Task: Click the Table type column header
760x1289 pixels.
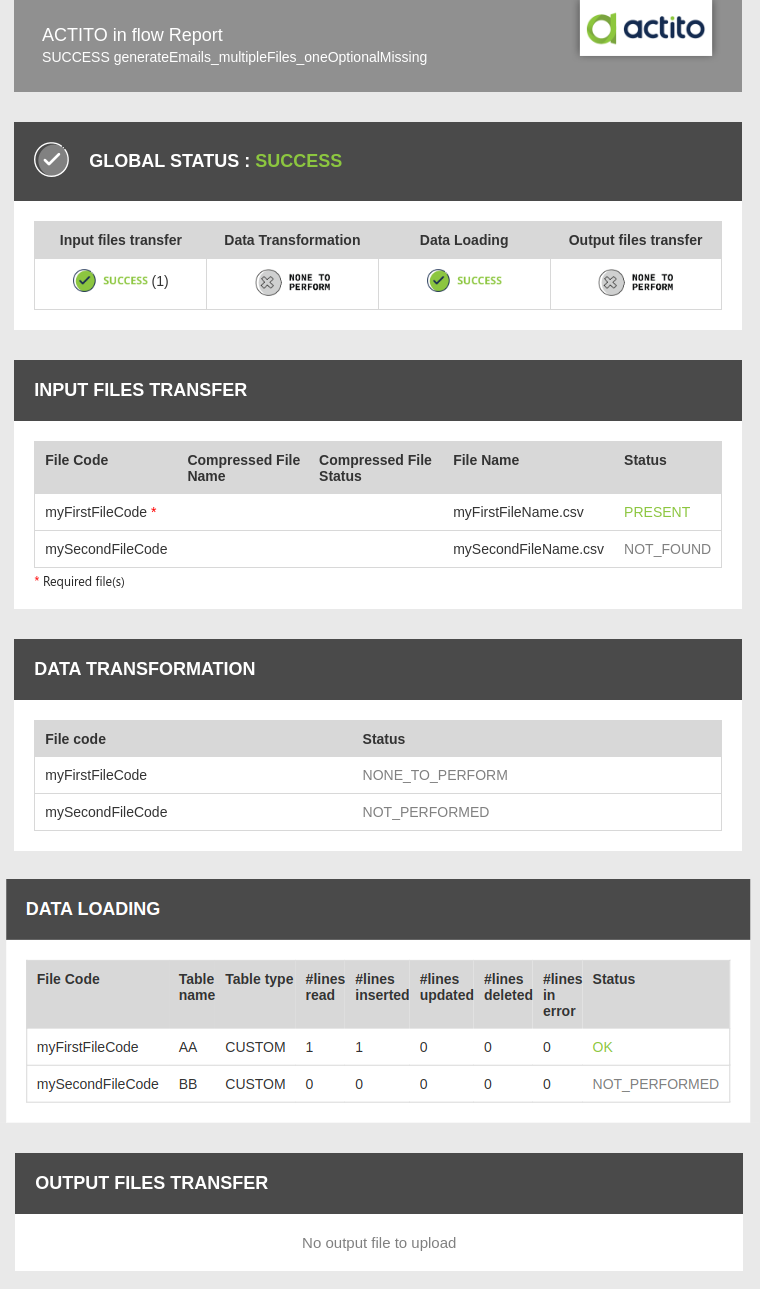Action: tap(259, 979)
